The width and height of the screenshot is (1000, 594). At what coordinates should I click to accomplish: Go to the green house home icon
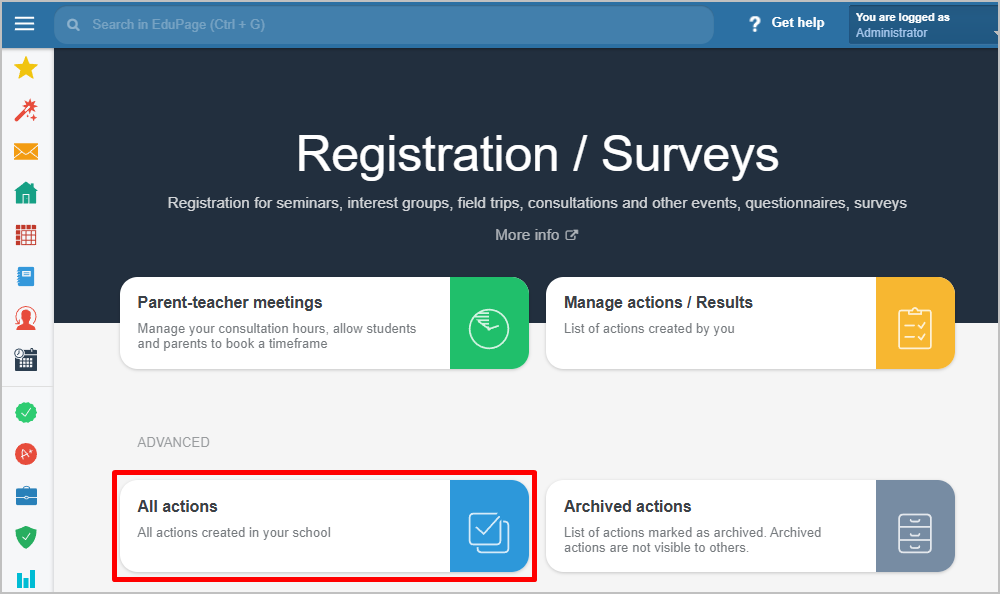[26, 193]
